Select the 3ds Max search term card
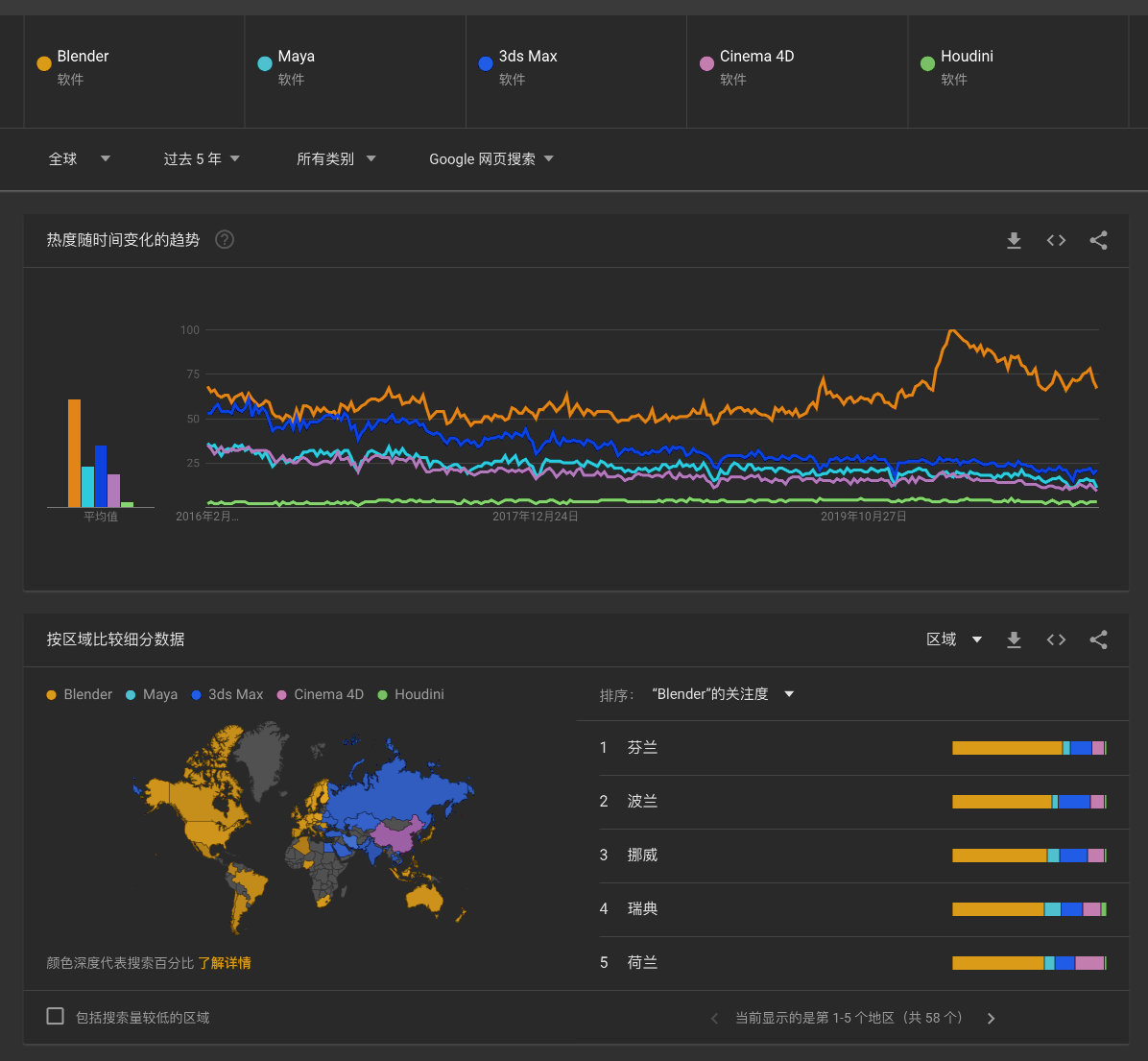Image resolution: width=1148 pixels, height=1061 pixels. (x=576, y=72)
